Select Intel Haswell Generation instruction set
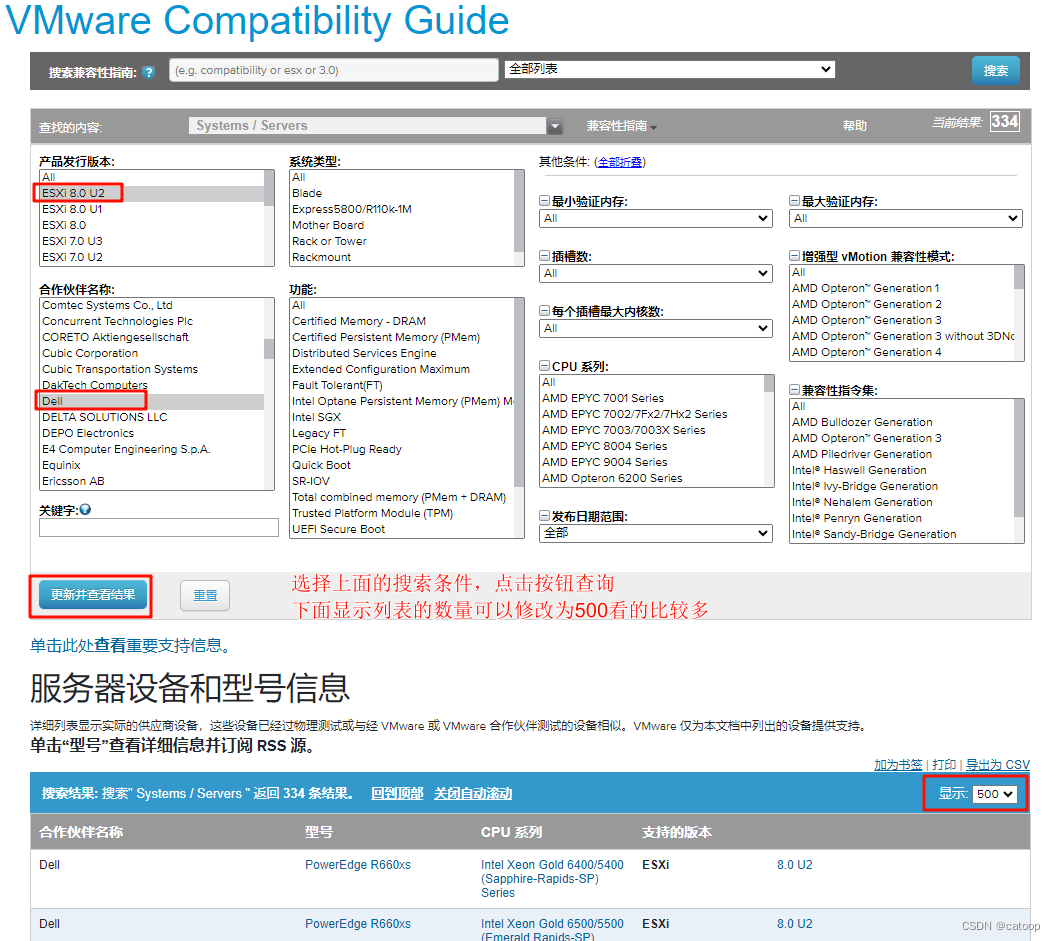The image size is (1056, 941). (902, 470)
